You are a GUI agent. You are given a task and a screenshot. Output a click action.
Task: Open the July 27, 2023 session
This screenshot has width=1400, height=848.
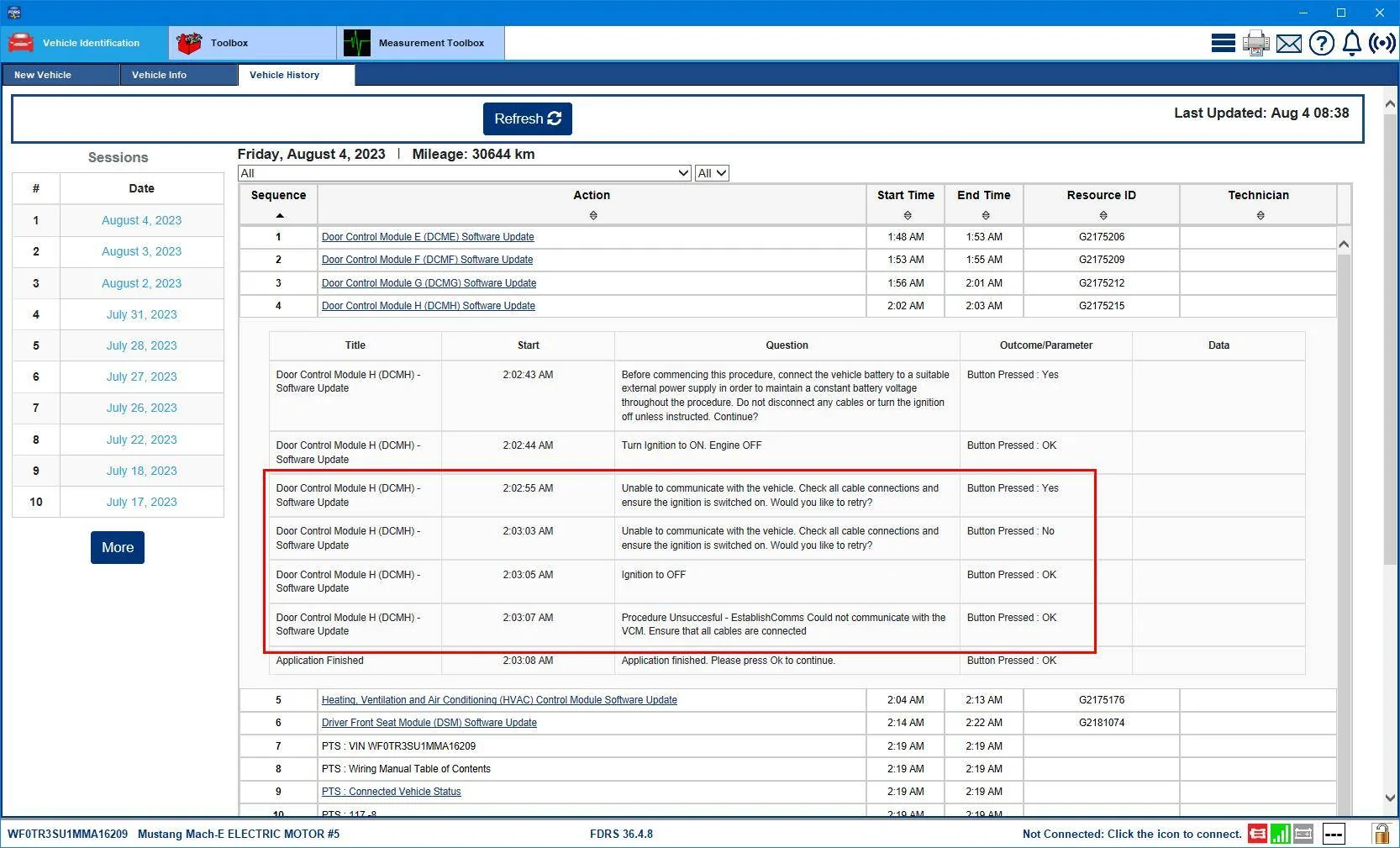(x=141, y=377)
